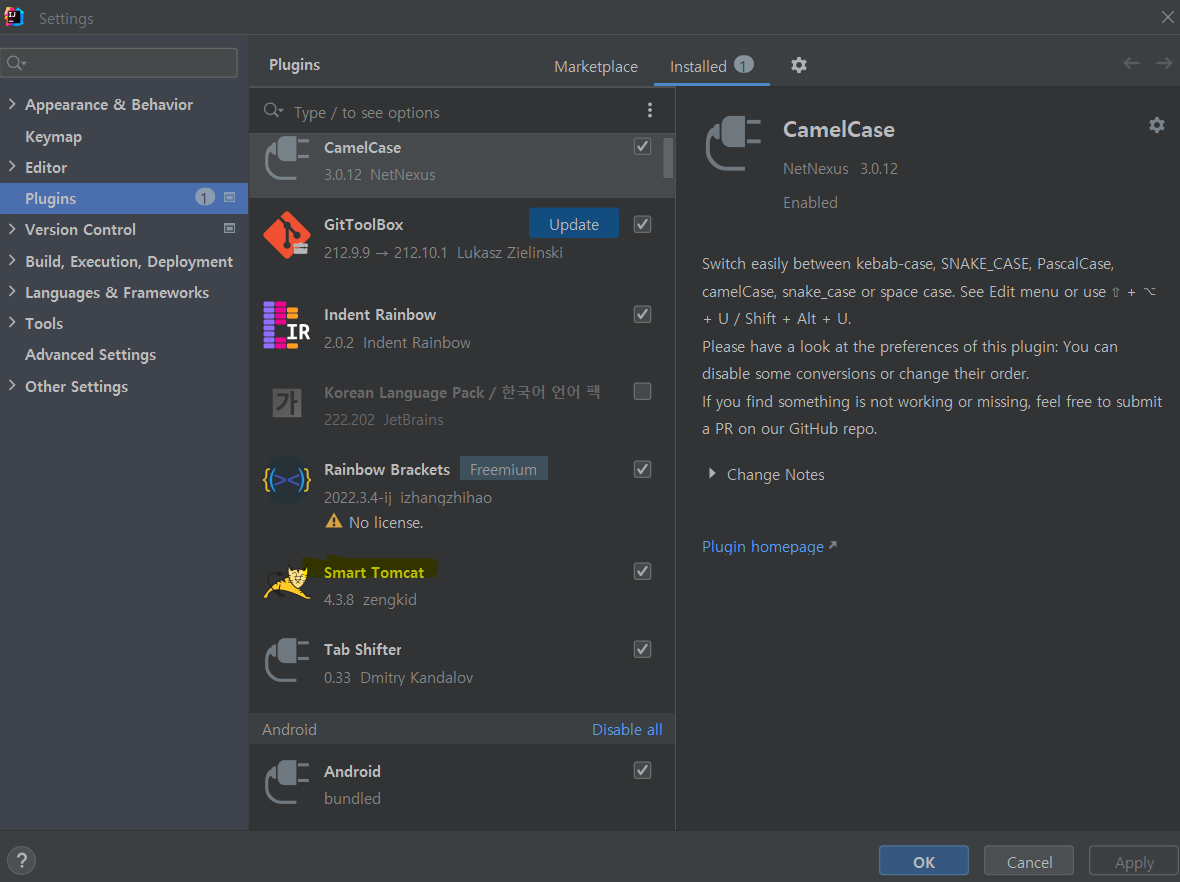1180x882 pixels.
Task: Click the Indent Rainbow plugin icon
Action: click(287, 325)
